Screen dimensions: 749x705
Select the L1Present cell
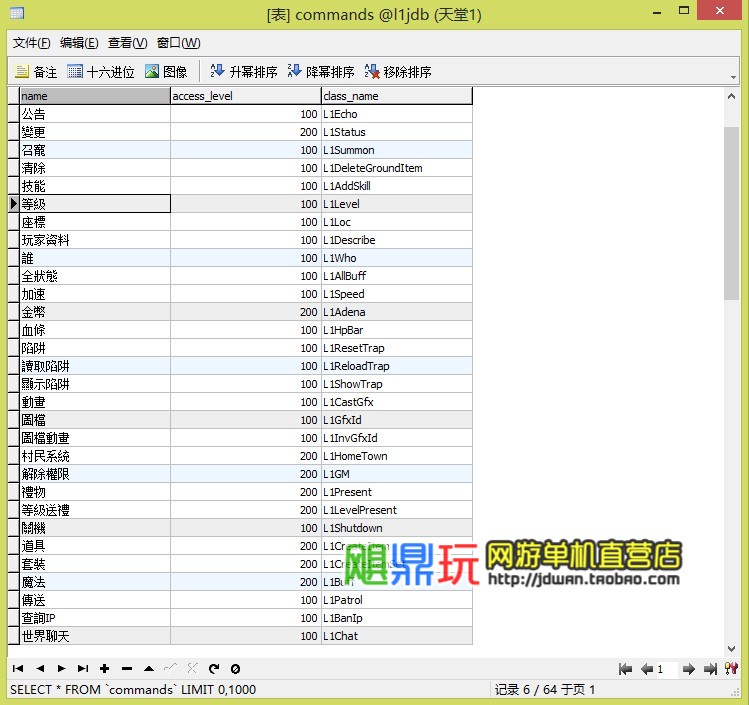pos(397,492)
